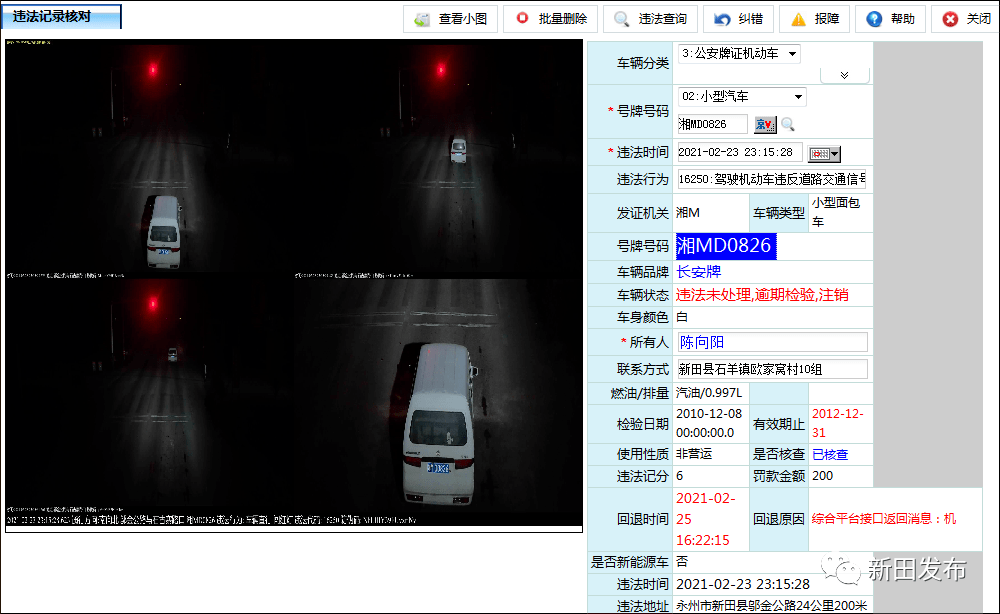The image size is (1000, 614).
Task: Click the 违法地址 value 永州市新田县
Action: tap(772, 605)
